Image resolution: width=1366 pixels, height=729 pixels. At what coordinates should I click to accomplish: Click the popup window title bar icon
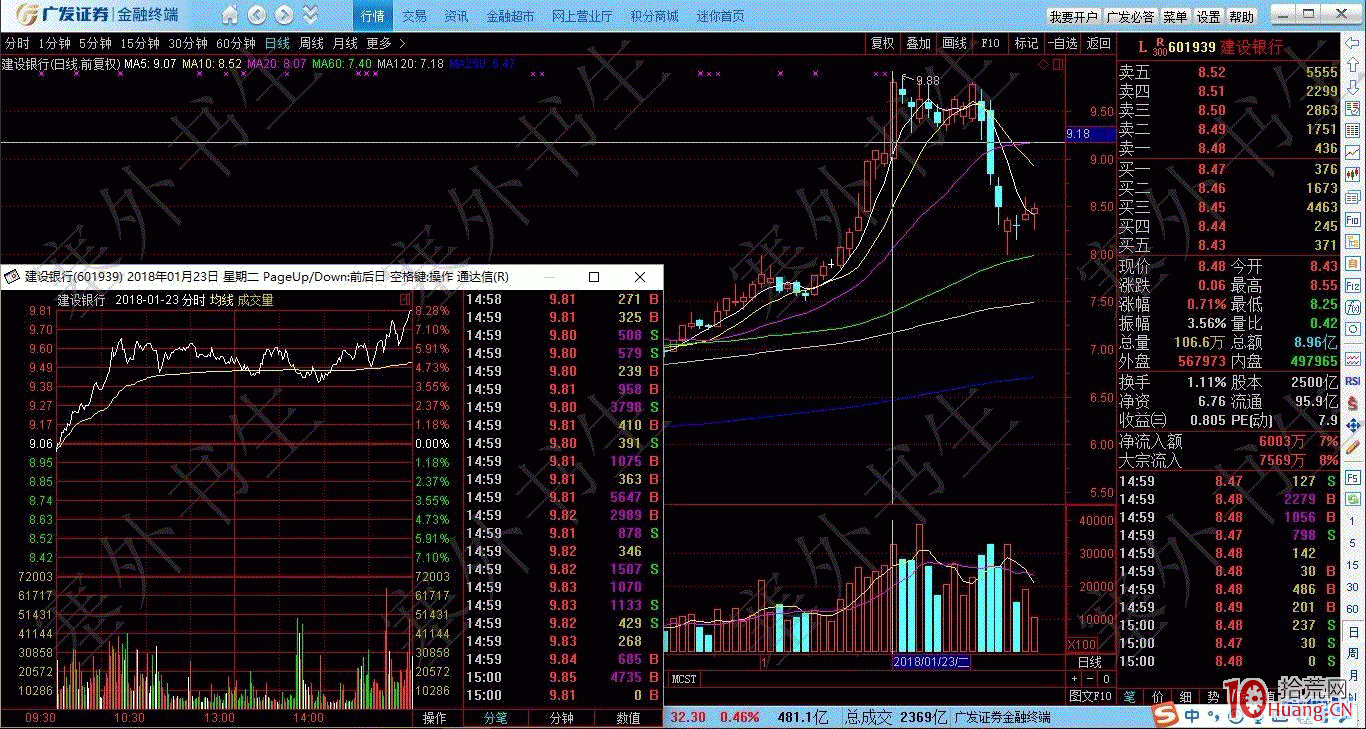pyautogui.click(x=12, y=277)
